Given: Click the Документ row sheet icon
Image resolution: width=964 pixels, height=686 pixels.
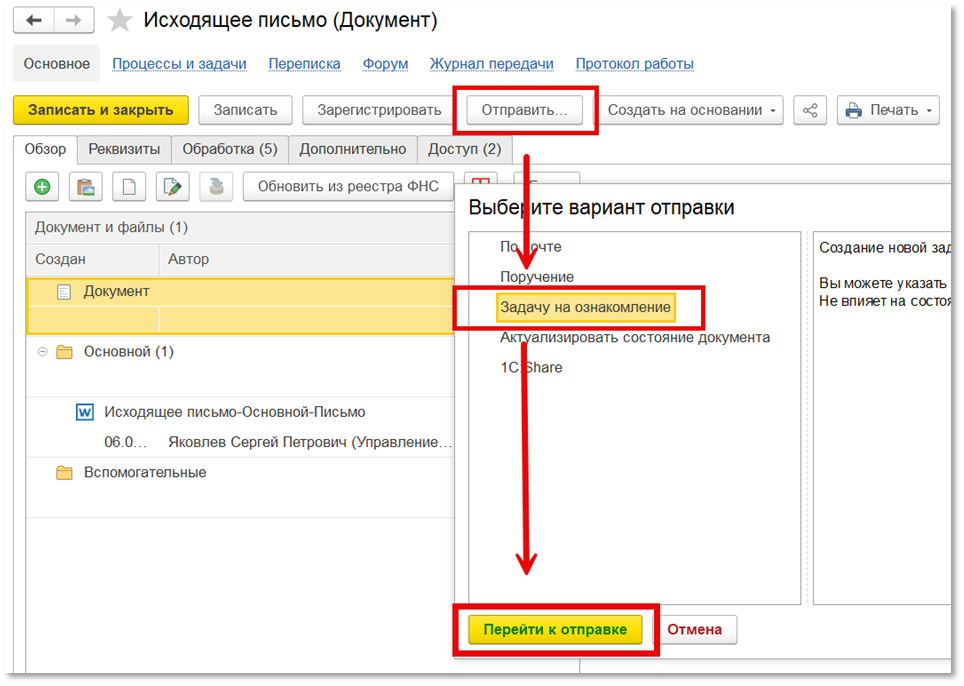Looking at the screenshot, I should click(64, 291).
